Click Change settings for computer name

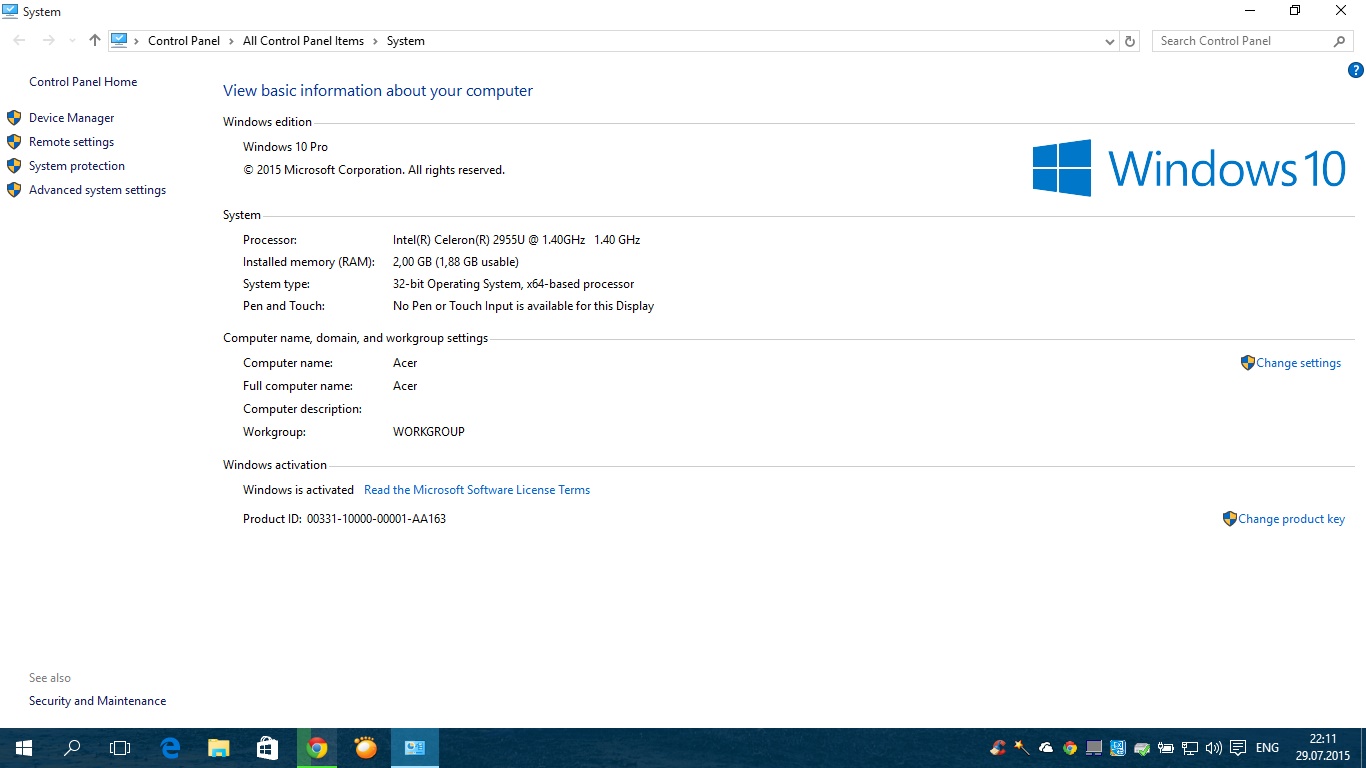click(x=1298, y=363)
